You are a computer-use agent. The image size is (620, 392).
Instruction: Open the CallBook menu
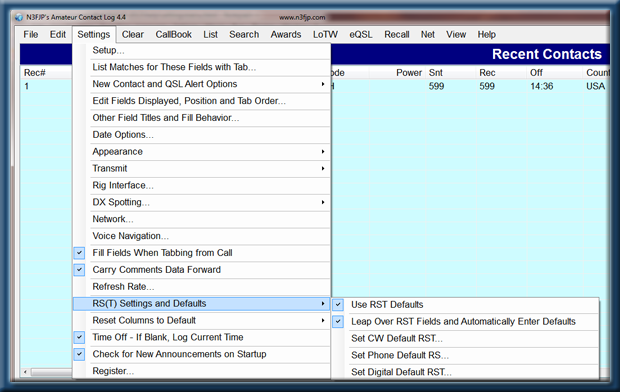[x=173, y=34]
